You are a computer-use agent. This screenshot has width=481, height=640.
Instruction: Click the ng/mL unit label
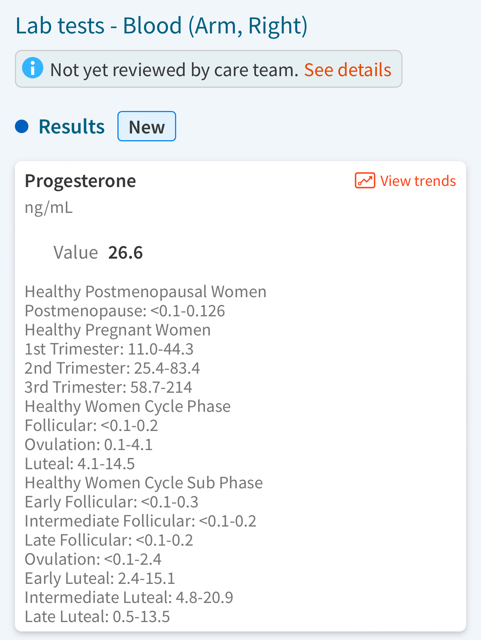[49, 208]
